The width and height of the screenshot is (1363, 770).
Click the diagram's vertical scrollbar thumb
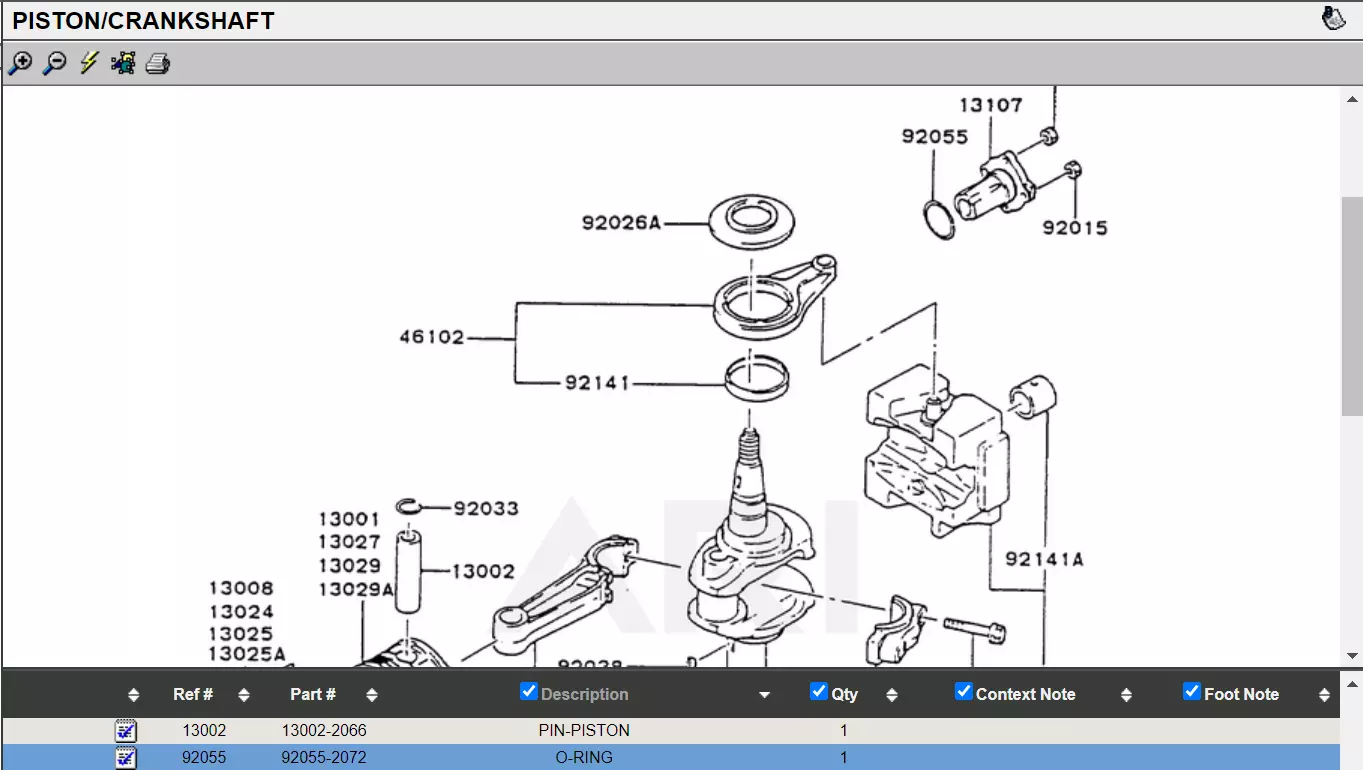[1352, 305]
